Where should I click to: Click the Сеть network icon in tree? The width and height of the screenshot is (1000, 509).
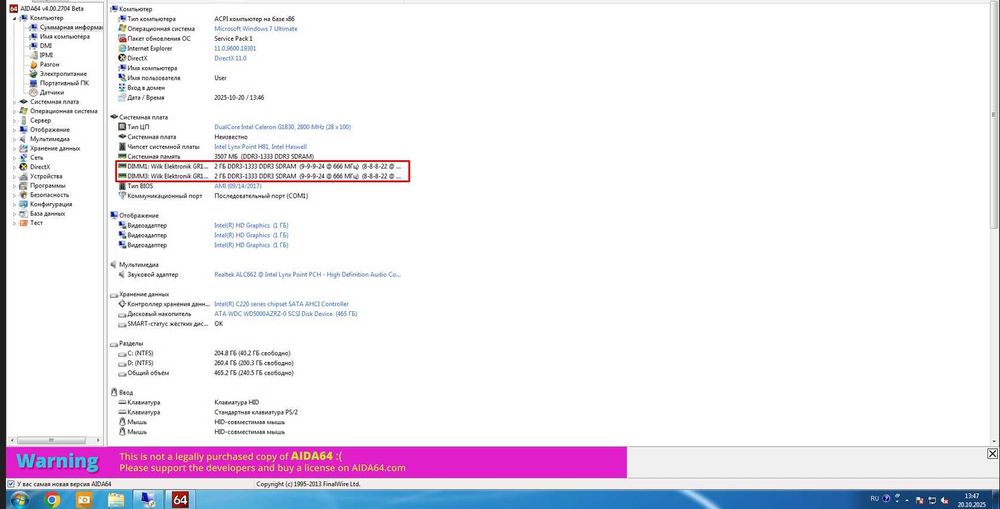(x=24, y=158)
